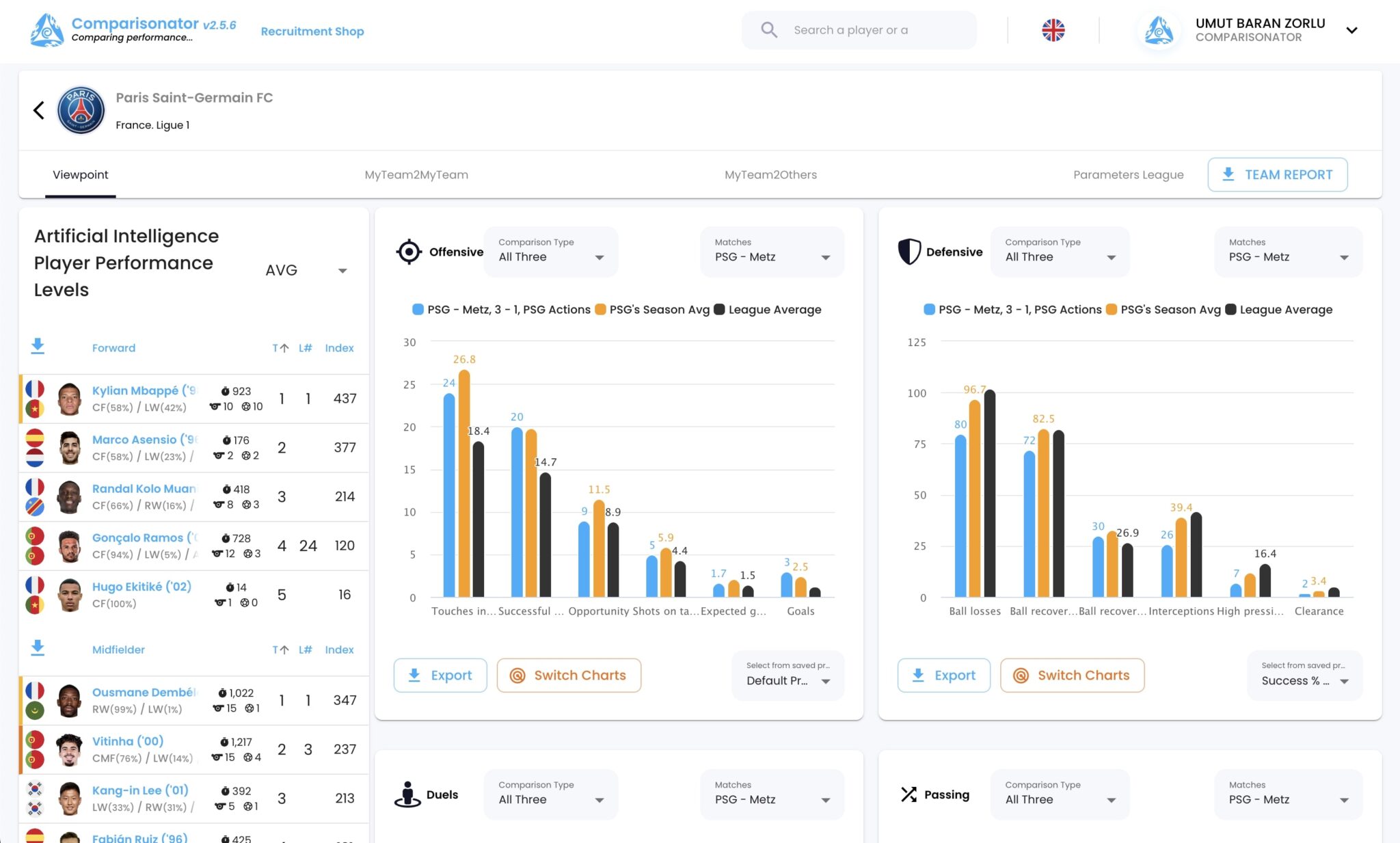The width and height of the screenshot is (1400, 843).
Task: Click Switch Charts in the Offensive panel
Action: 569,675
